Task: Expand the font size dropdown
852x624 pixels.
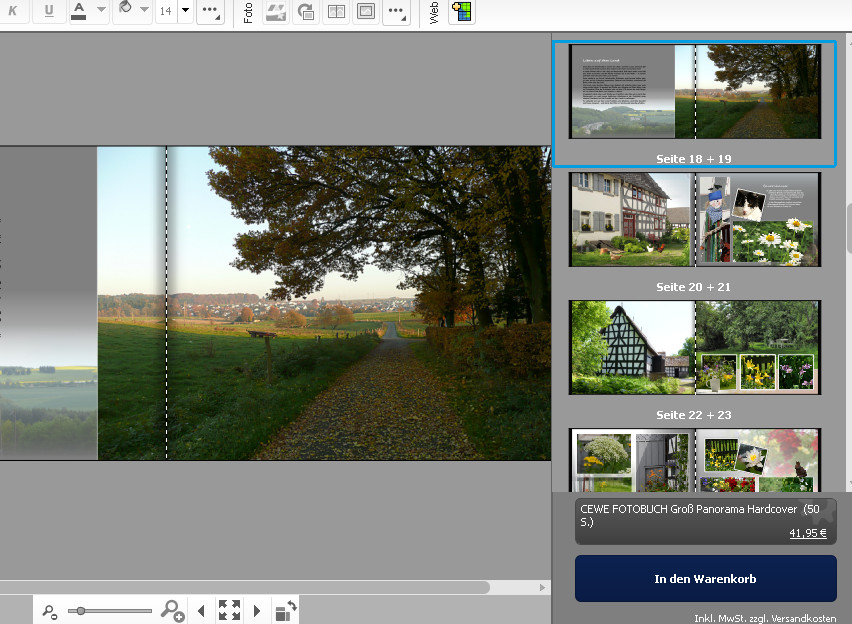Action: pyautogui.click(x=185, y=11)
